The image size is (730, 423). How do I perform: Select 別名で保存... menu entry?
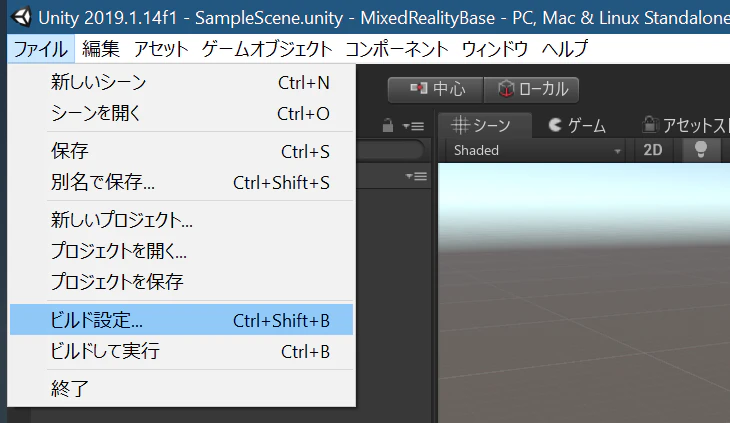pyautogui.click(x=182, y=182)
